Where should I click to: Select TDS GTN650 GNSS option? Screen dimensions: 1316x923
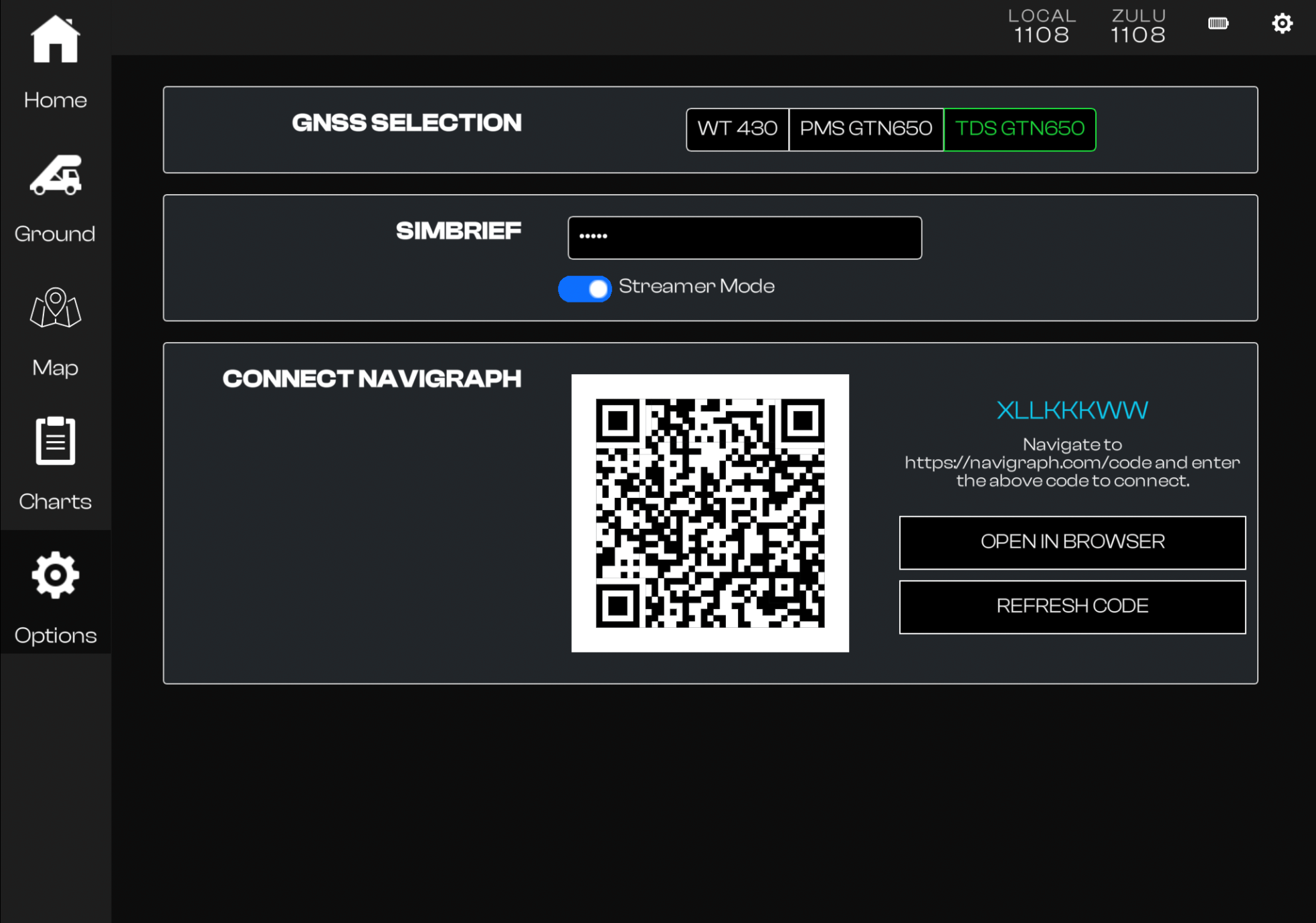point(1019,129)
